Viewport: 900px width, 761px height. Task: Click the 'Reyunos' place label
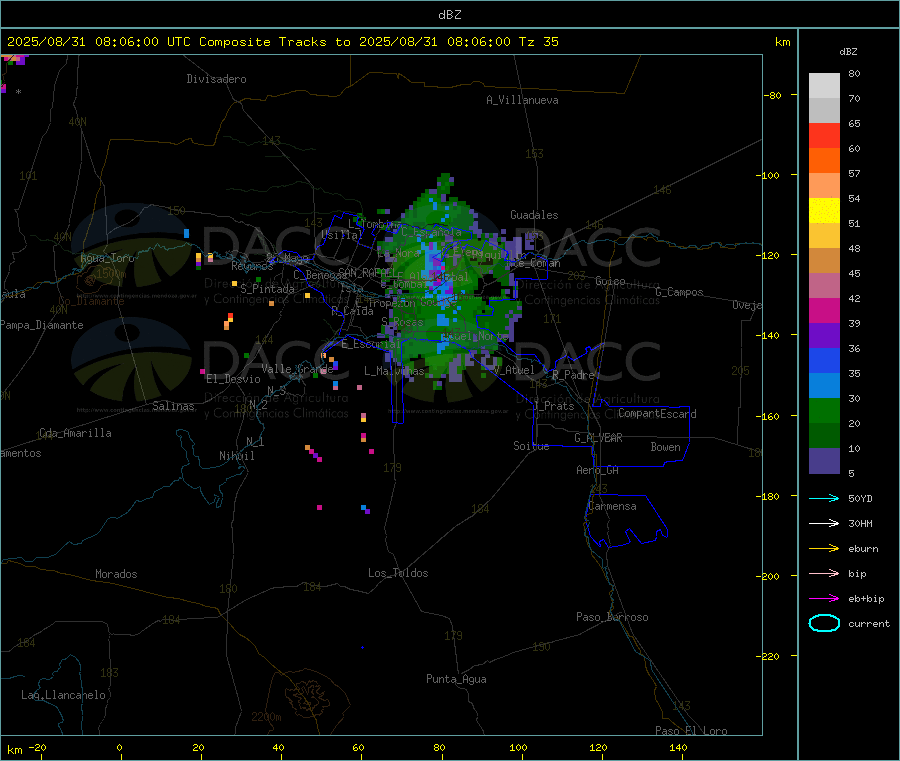(253, 266)
